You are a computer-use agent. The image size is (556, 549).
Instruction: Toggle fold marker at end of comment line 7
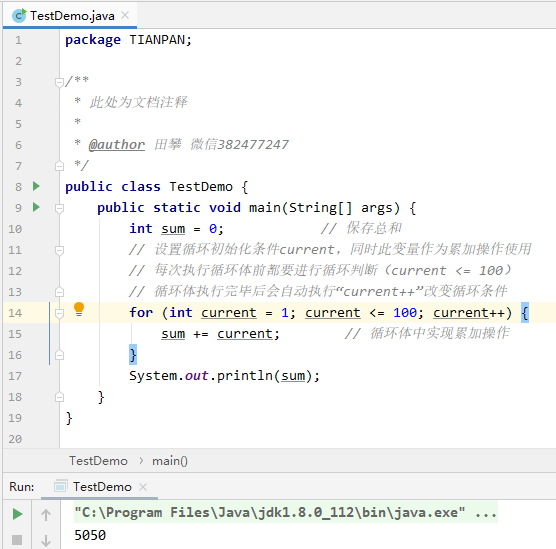point(59,166)
